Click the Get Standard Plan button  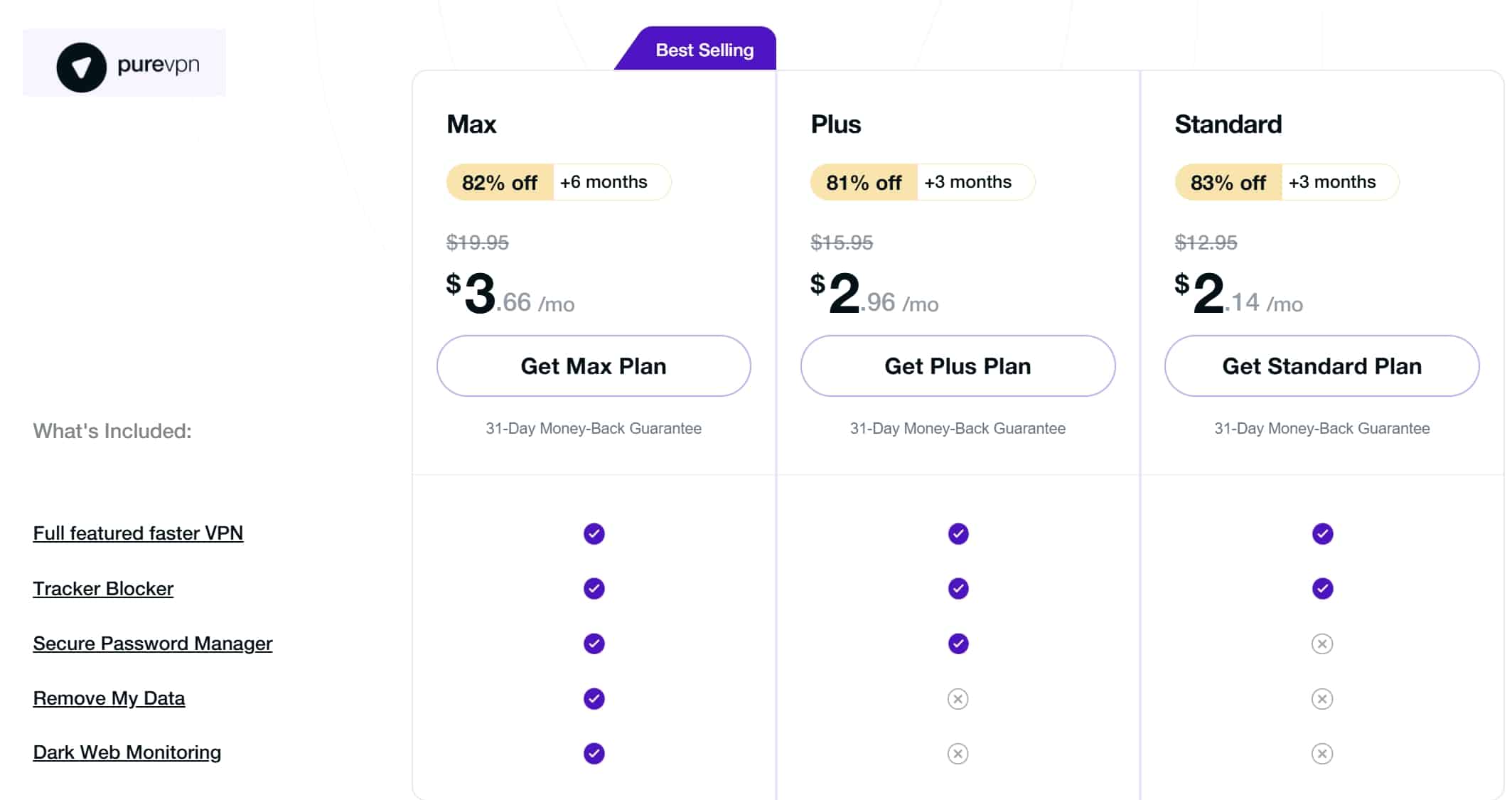coord(1321,366)
